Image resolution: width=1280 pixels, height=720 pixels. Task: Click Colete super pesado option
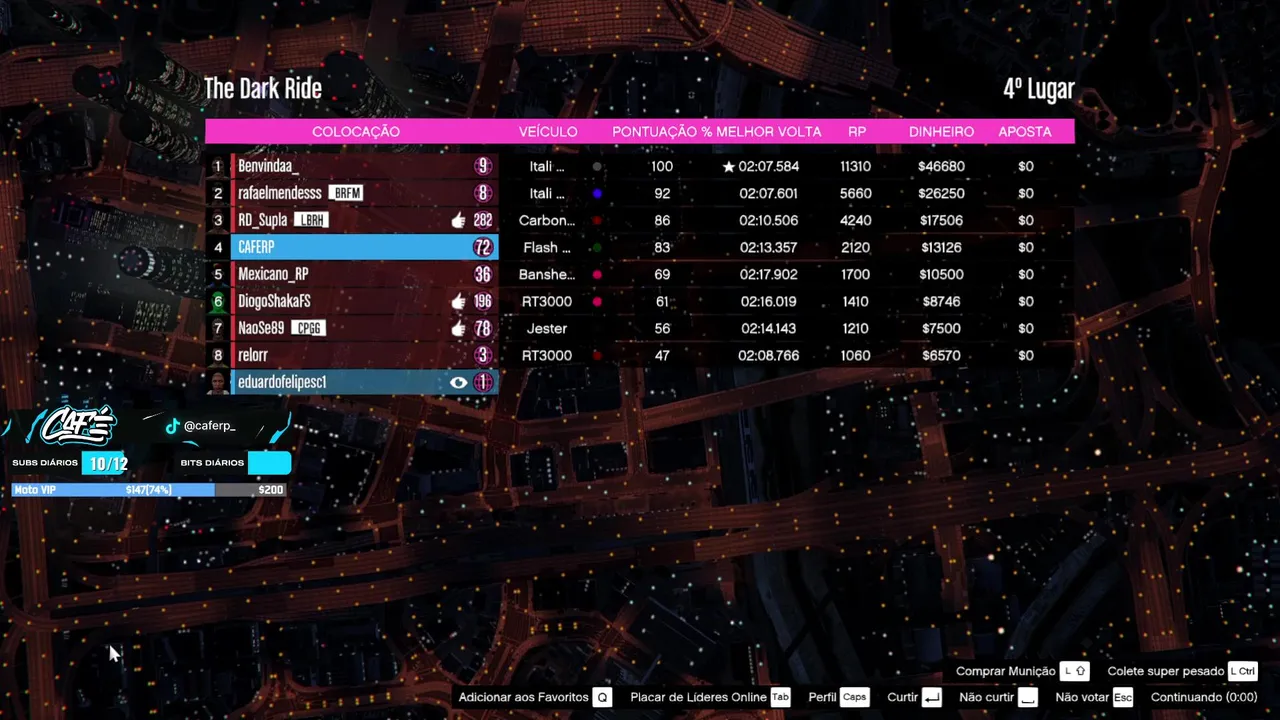pyautogui.click(x=1166, y=671)
